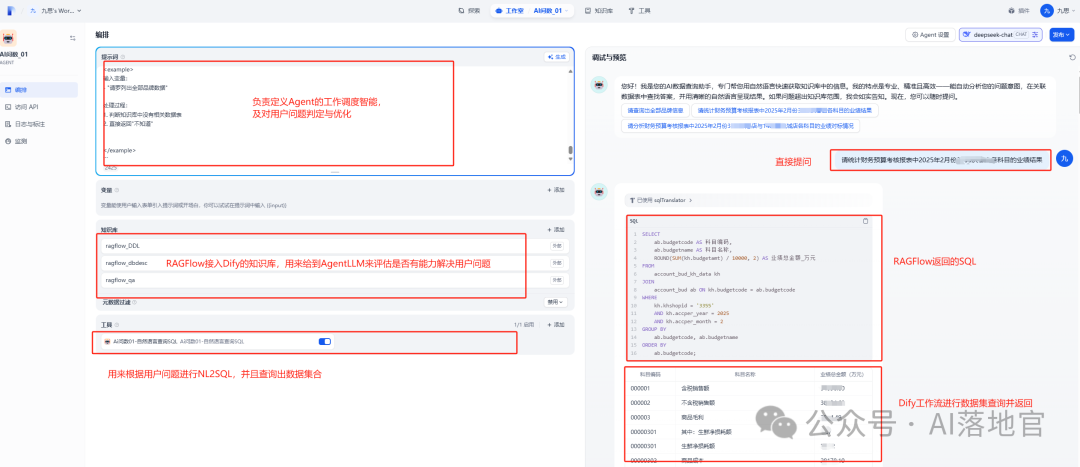Screen dimensions: 1080x467
Task: Click the help icon next to 元数据过滤
Action: click(x=135, y=302)
